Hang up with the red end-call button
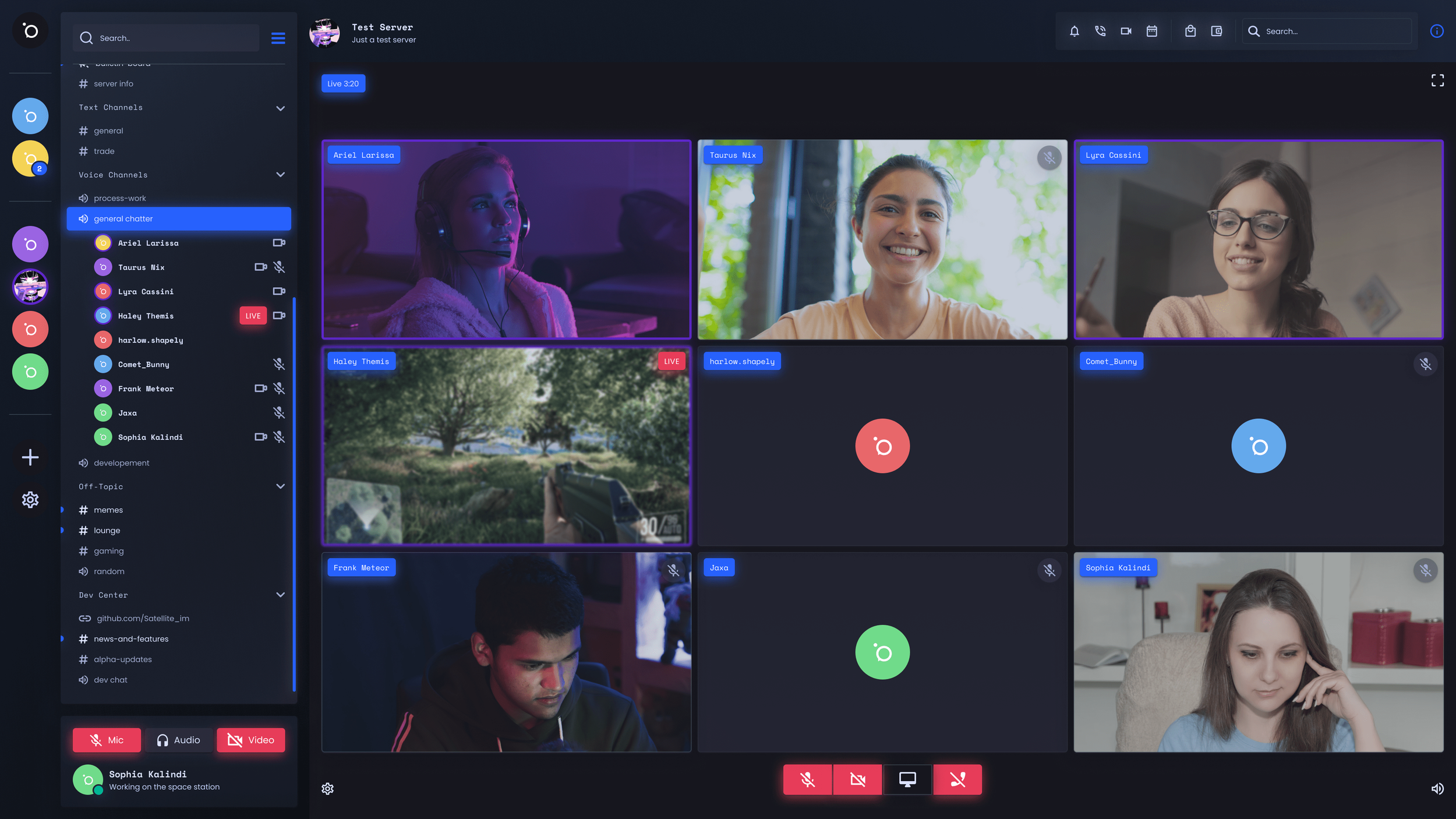1456x819 pixels. [957, 779]
